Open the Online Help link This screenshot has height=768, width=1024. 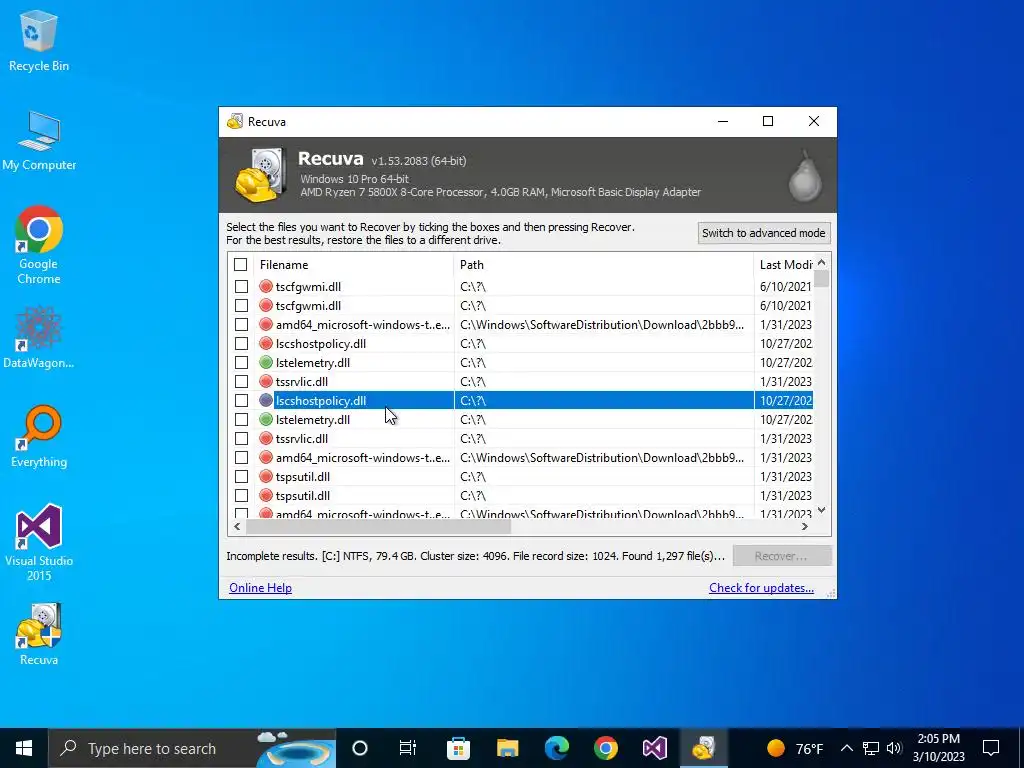pos(260,588)
